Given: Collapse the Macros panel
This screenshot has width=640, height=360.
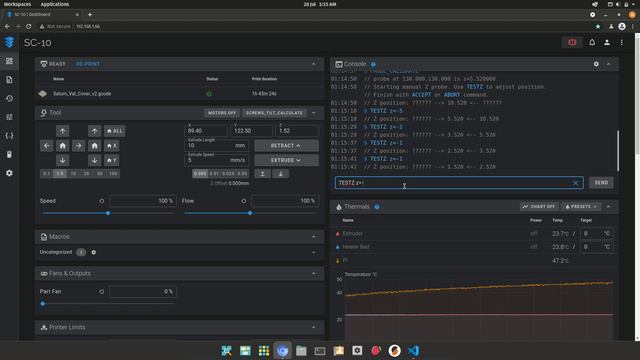Looking at the screenshot, I should tap(313, 237).
